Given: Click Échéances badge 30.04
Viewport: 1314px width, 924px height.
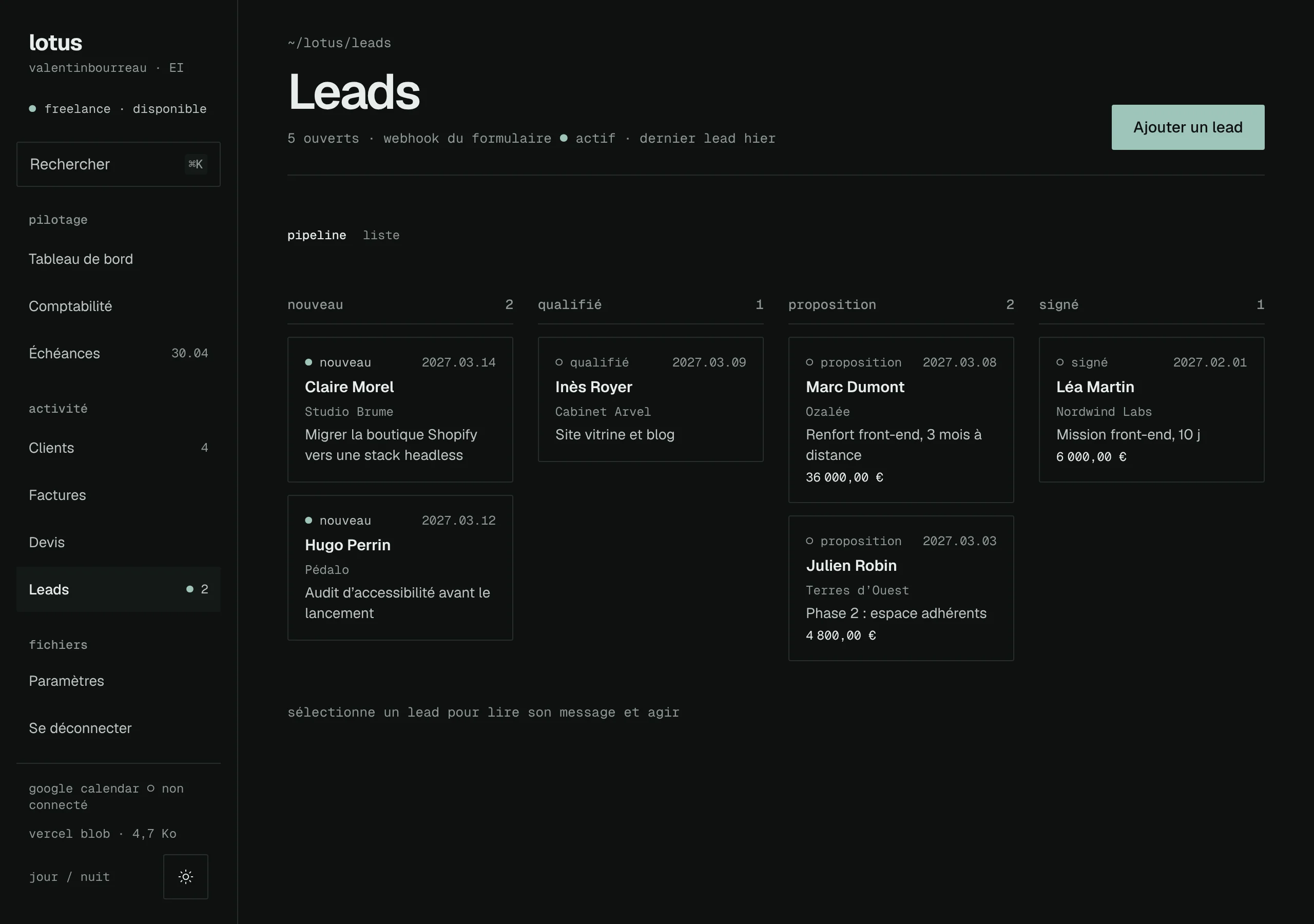Looking at the screenshot, I should pyautogui.click(x=189, y=353).
